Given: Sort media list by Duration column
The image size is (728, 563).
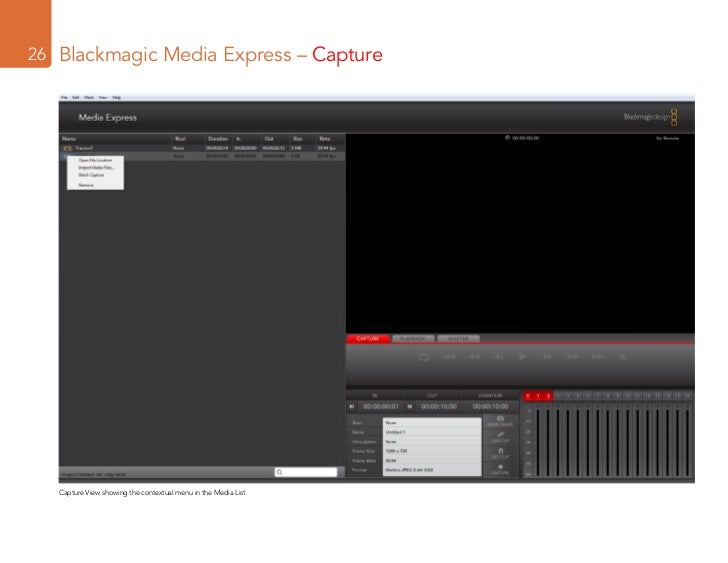Looking at the screenshot, I should 219,139.
